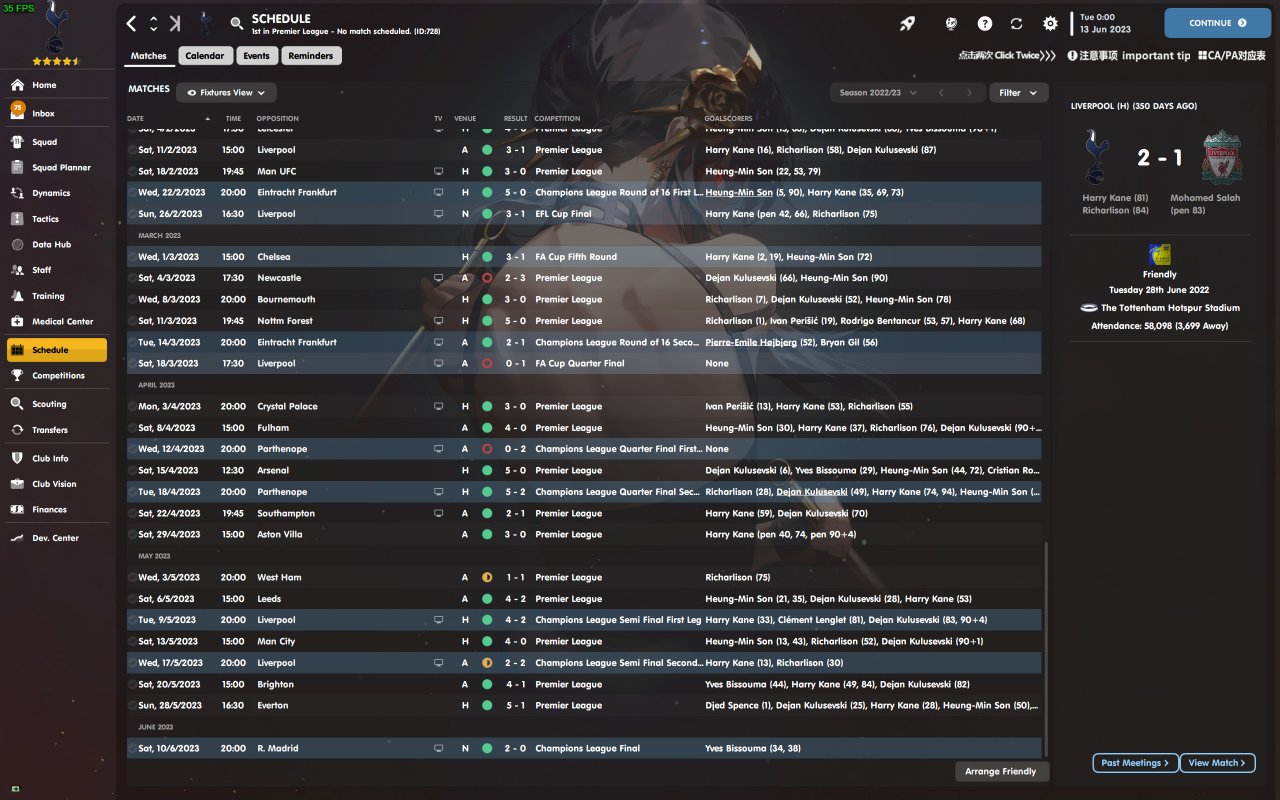Click "R. Madrid" opposition name
Image resolution: width=1280 pixels, height=800 pixels.
(x=277, y=748)
